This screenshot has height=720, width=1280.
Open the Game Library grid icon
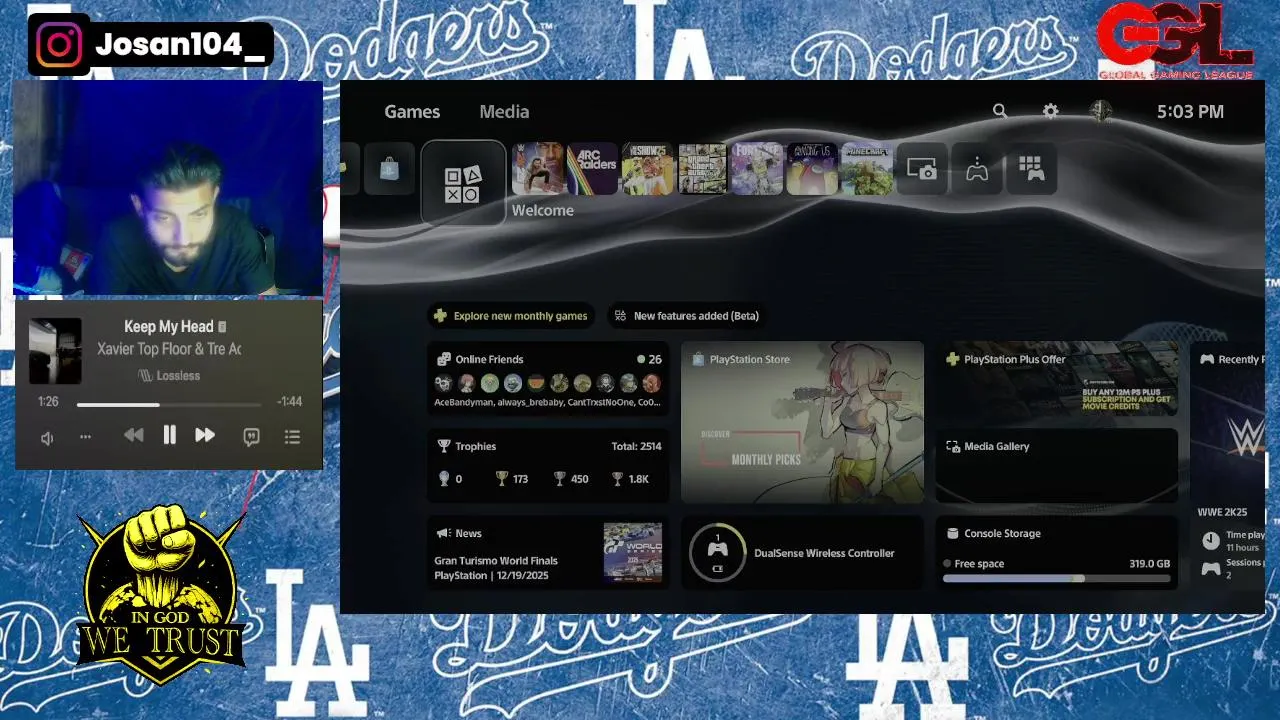click(1031, 169)
